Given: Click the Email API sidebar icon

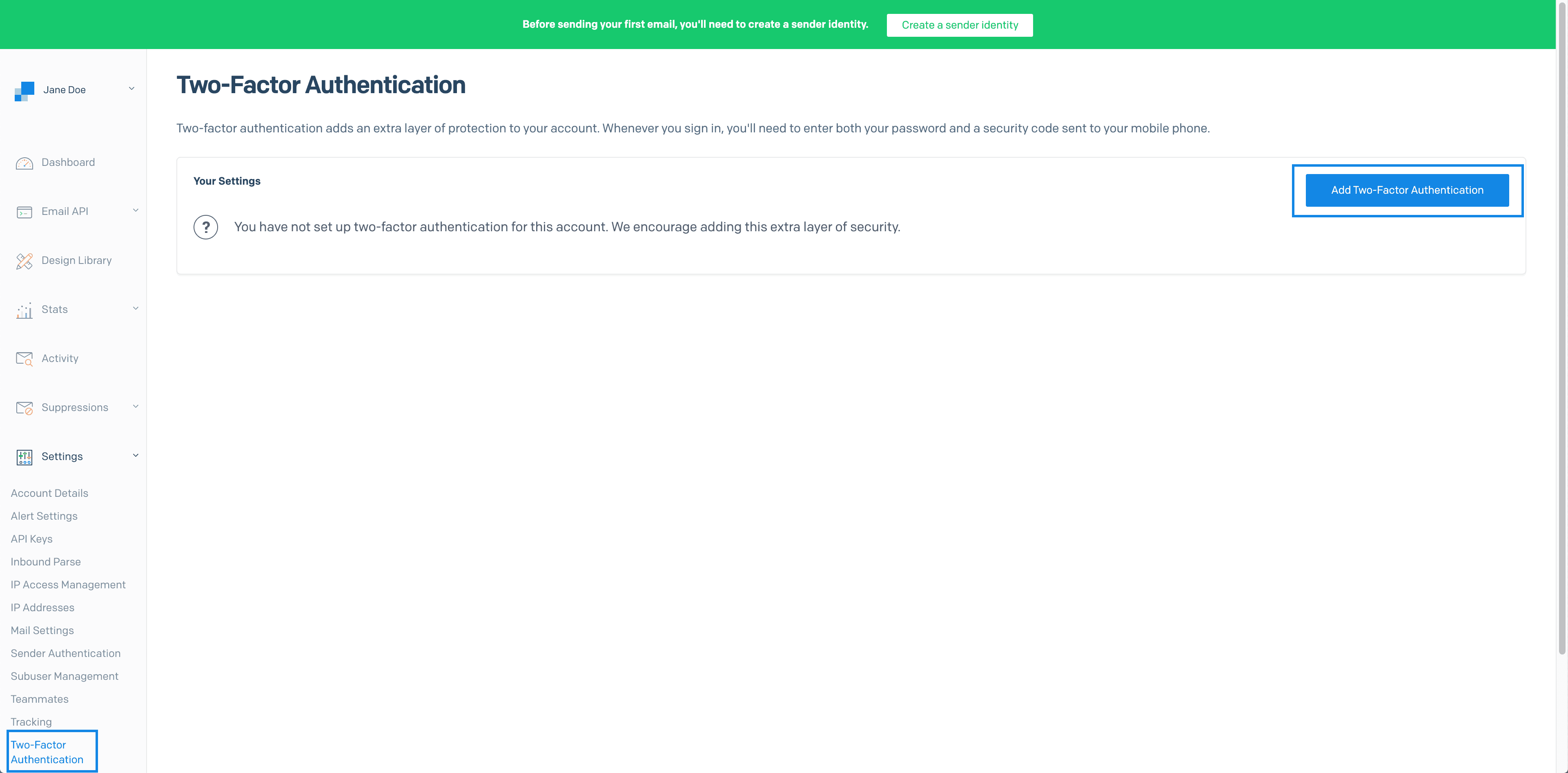Looking at the screenshot, I should pos(24,211).
